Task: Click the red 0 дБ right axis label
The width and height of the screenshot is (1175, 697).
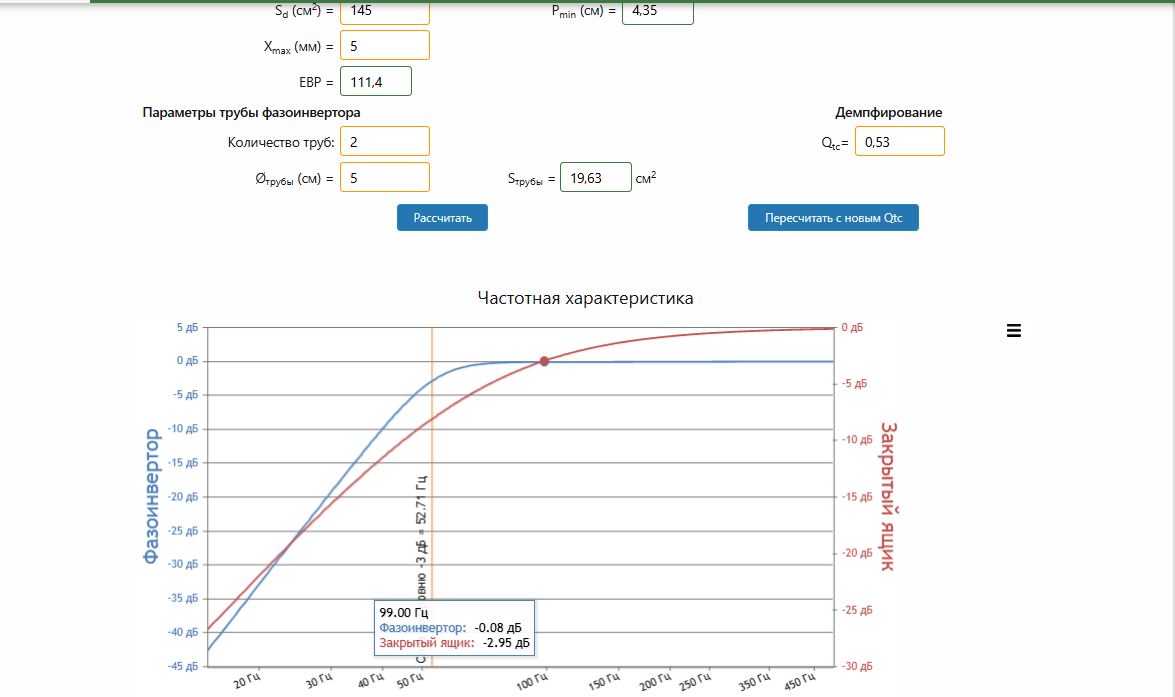Action: 852,328
